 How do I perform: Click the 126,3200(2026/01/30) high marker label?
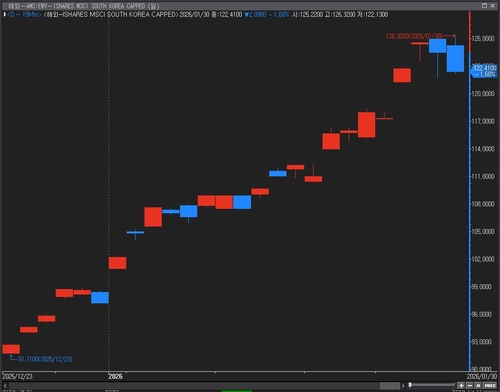(414, 36)
